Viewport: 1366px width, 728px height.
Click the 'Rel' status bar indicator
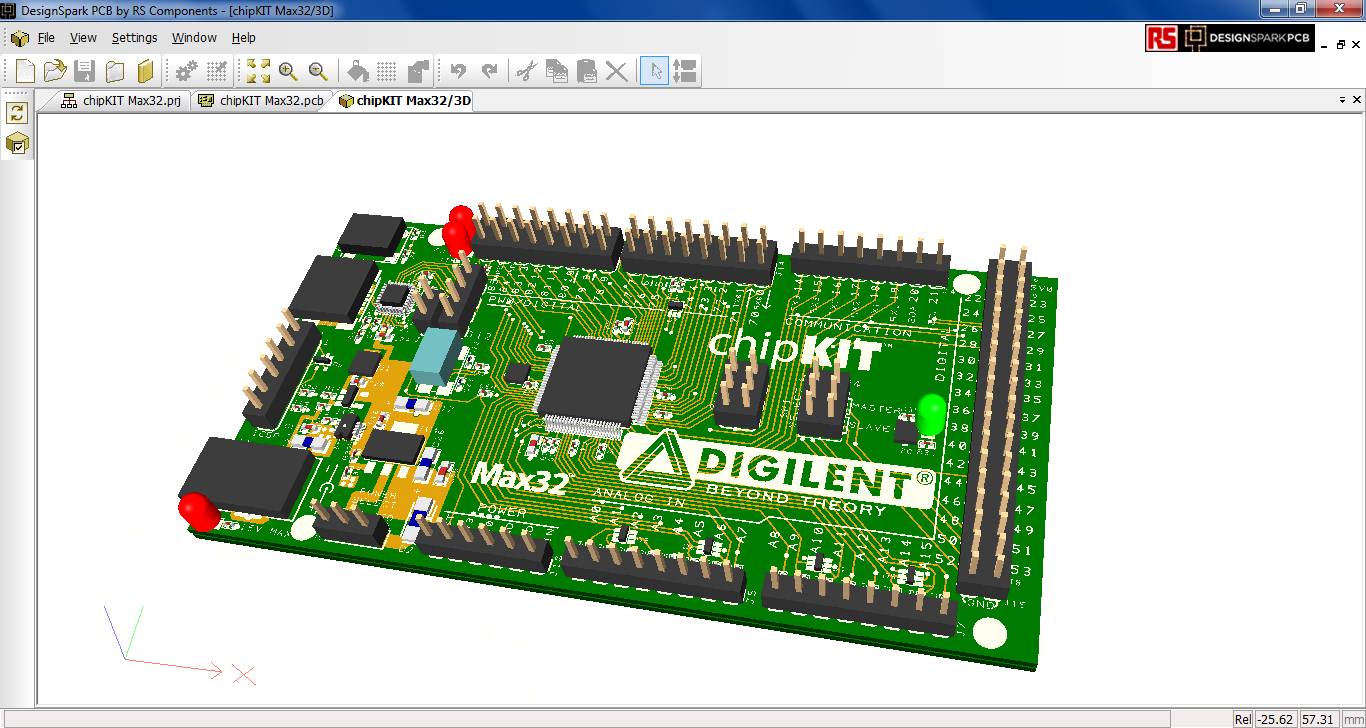(x=1242, y=719)
